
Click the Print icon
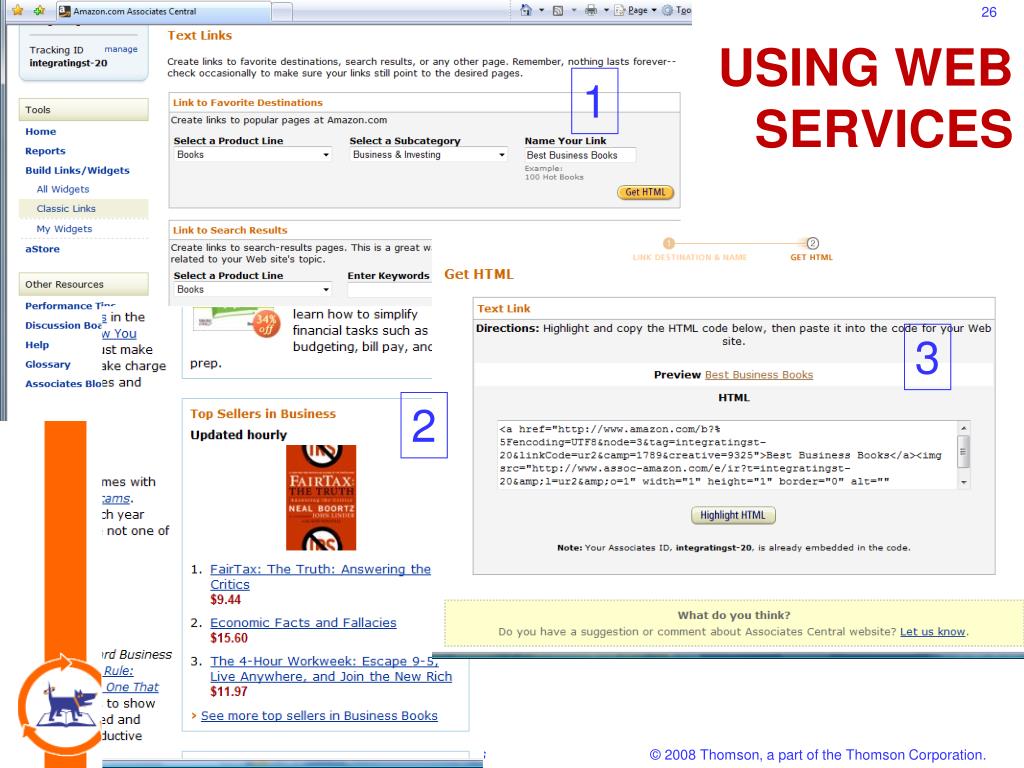tap(591, 10)
